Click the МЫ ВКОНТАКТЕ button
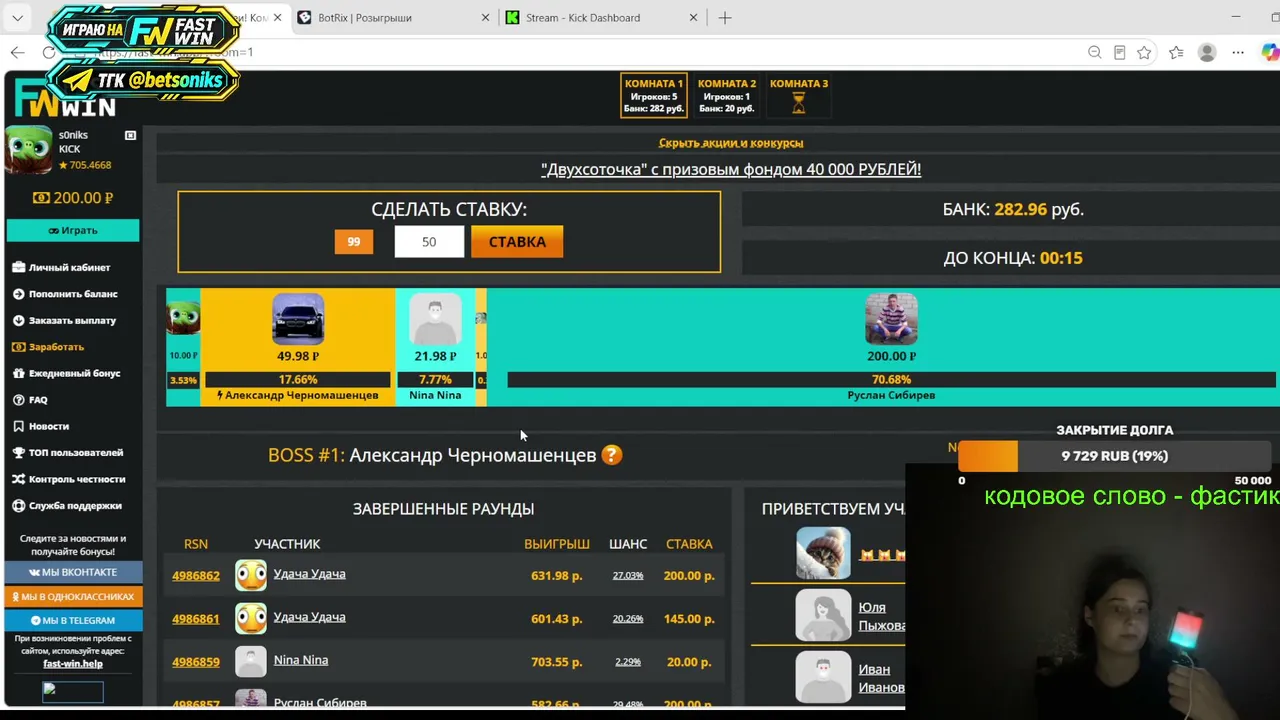Viewport: 1280px width, 720px height. pos(73,572)
